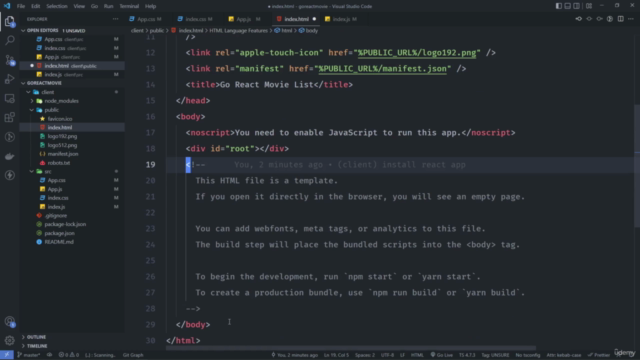Open robots.txt in the file tree
This screenshot has height=360, width=640.
coord(58,163)
